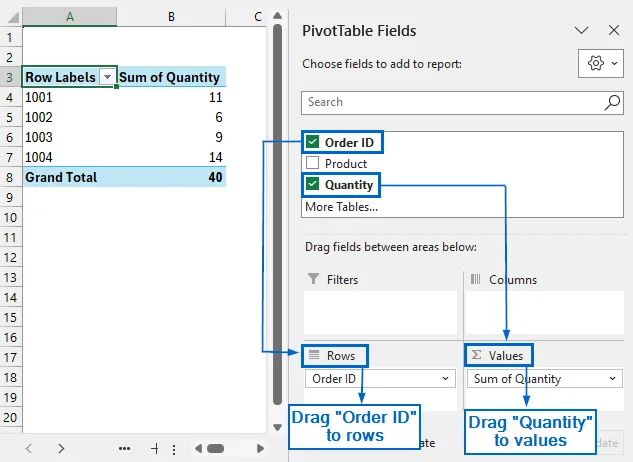Click the empty Columns drop area
This screenshot has height=462, width=633.
click(x=545, y=312)
